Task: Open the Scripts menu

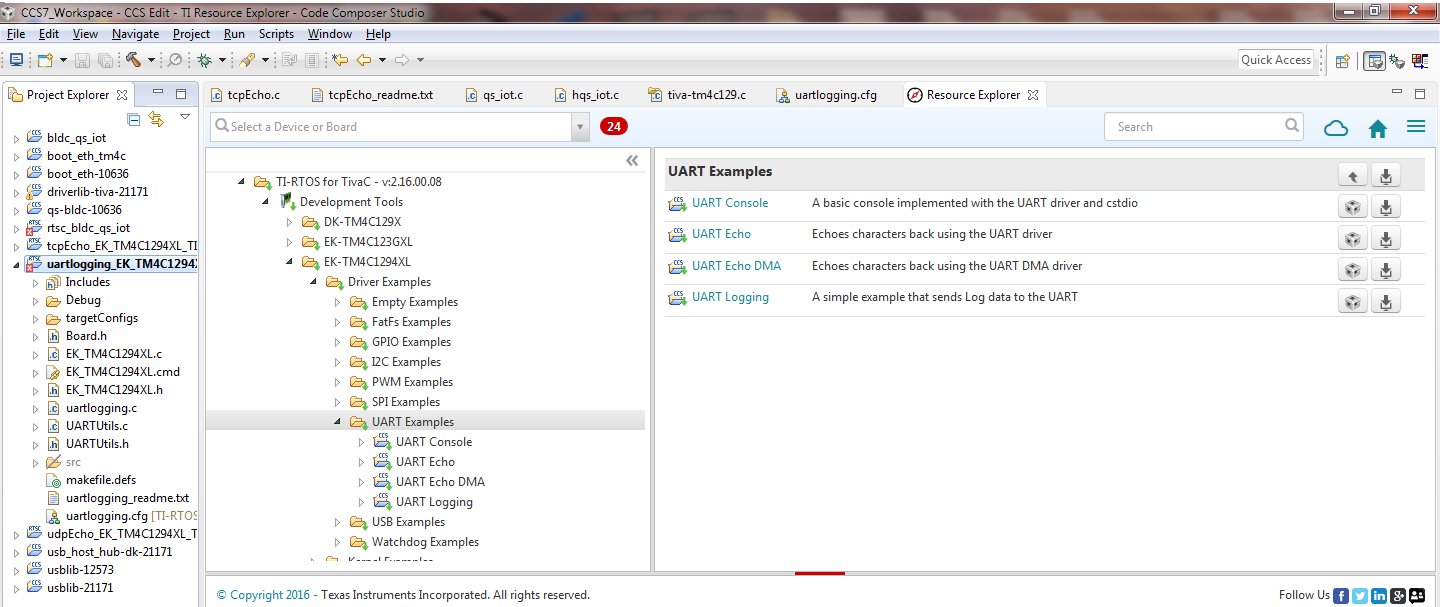Action: click(x=276, y=34)
